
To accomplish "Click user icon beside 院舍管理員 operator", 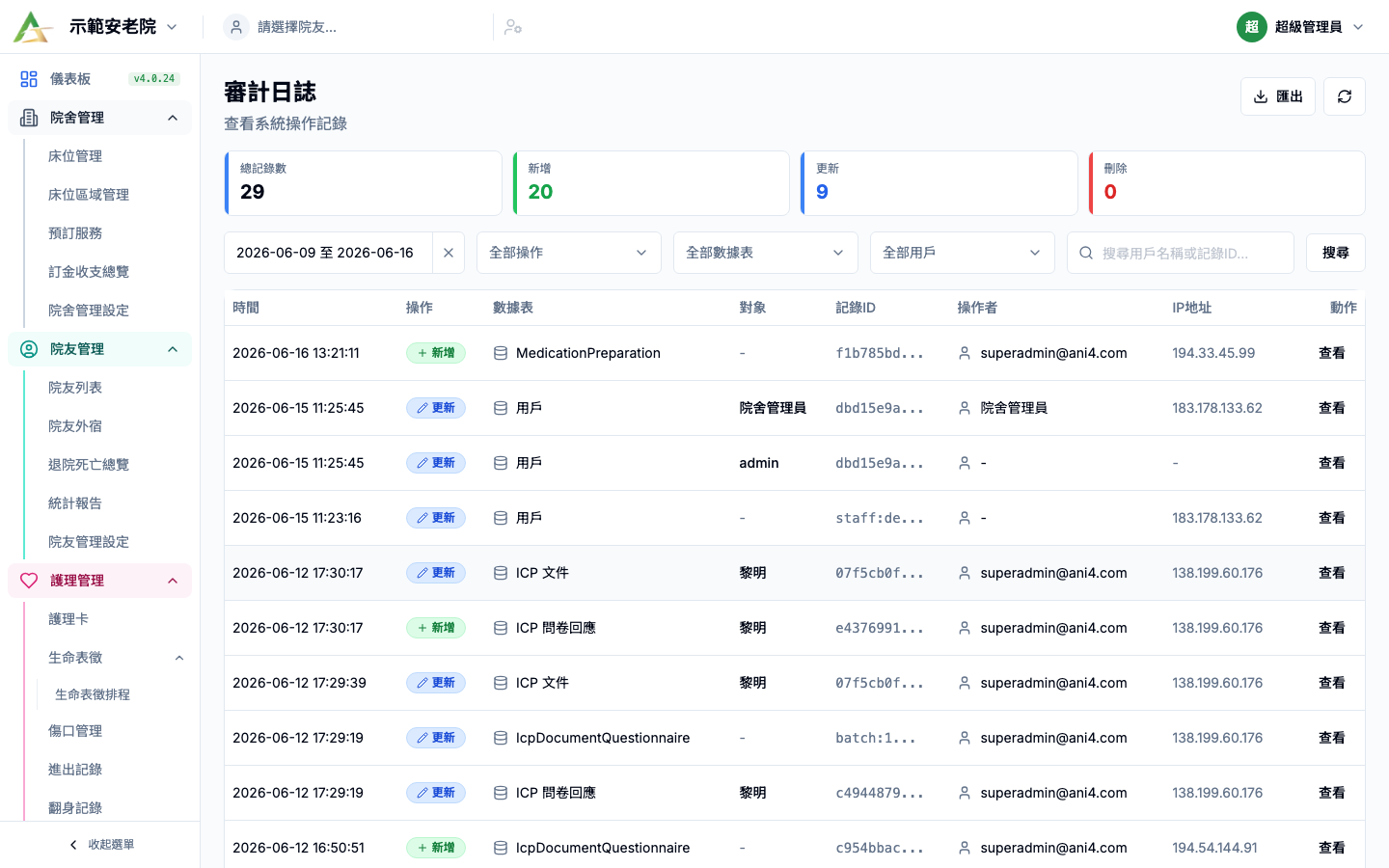I will click(965, 408).
